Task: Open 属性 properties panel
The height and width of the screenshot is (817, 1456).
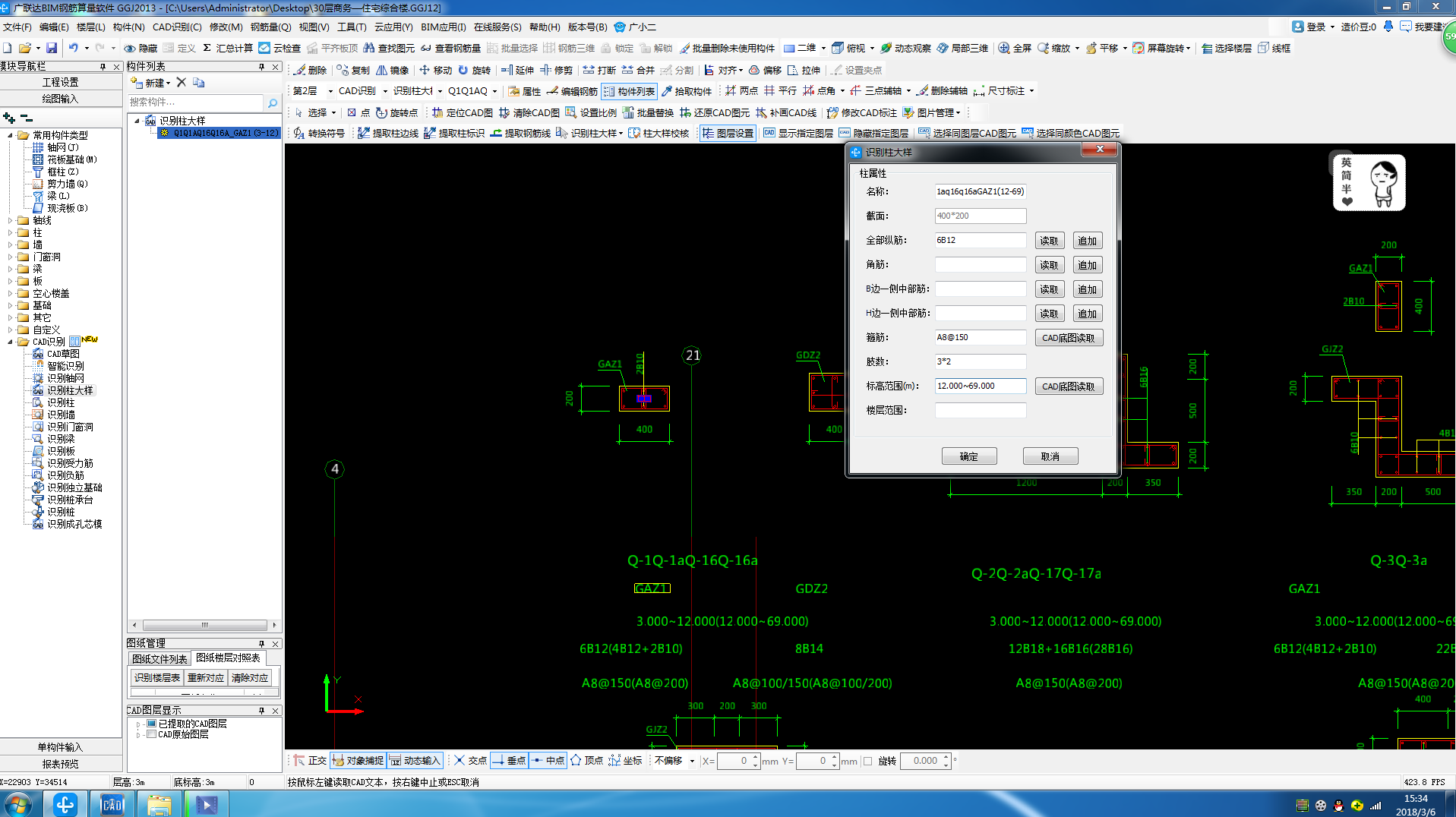Action: [525, 91]
